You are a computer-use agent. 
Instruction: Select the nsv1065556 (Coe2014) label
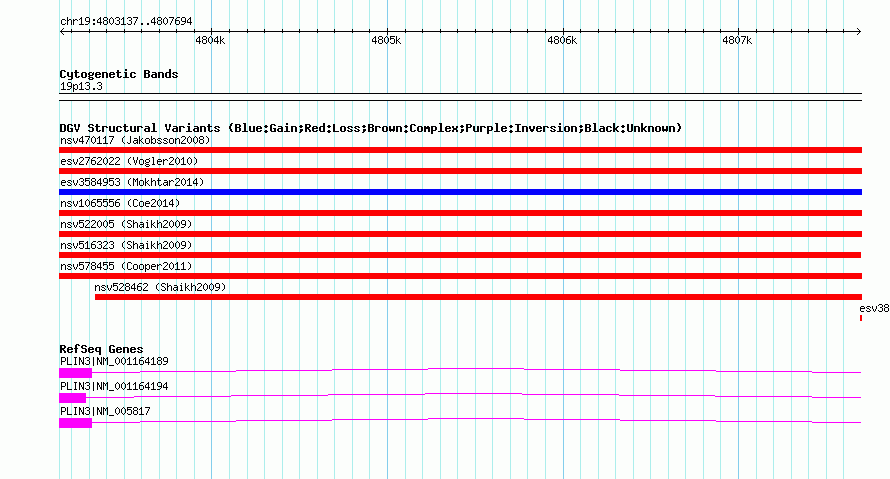tap(120, 203)
